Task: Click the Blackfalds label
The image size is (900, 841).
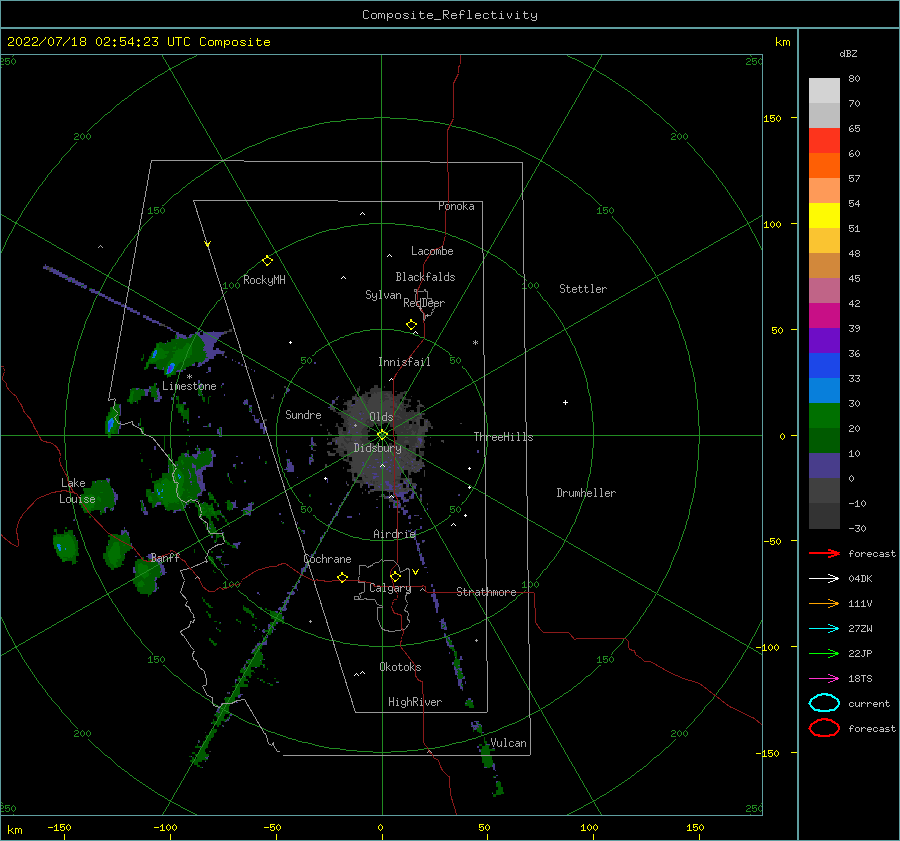Action: click(x=425, y=277)
